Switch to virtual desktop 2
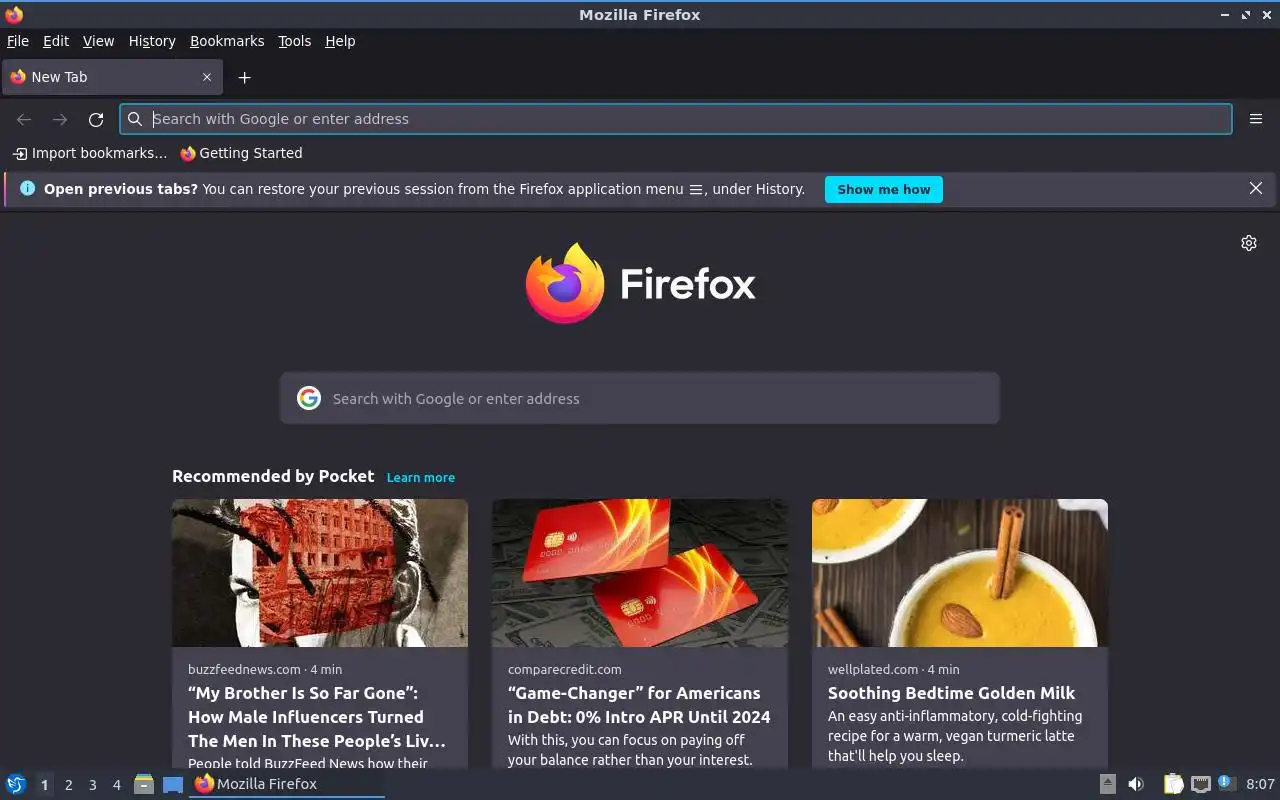1280x800 pixels. (69, 785)
